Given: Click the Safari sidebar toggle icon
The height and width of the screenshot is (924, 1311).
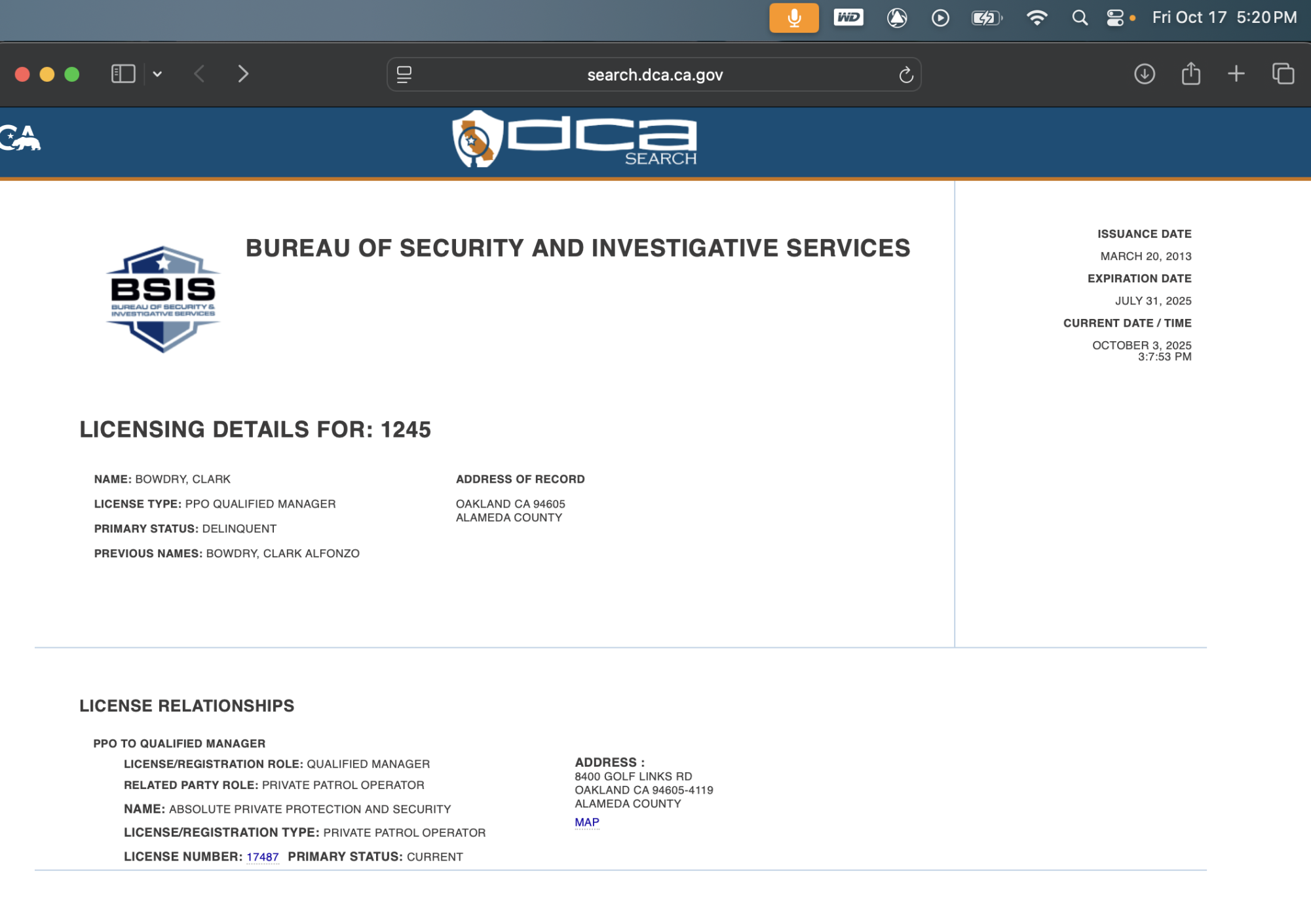Looking at the screenshot, I should (123, 74).
